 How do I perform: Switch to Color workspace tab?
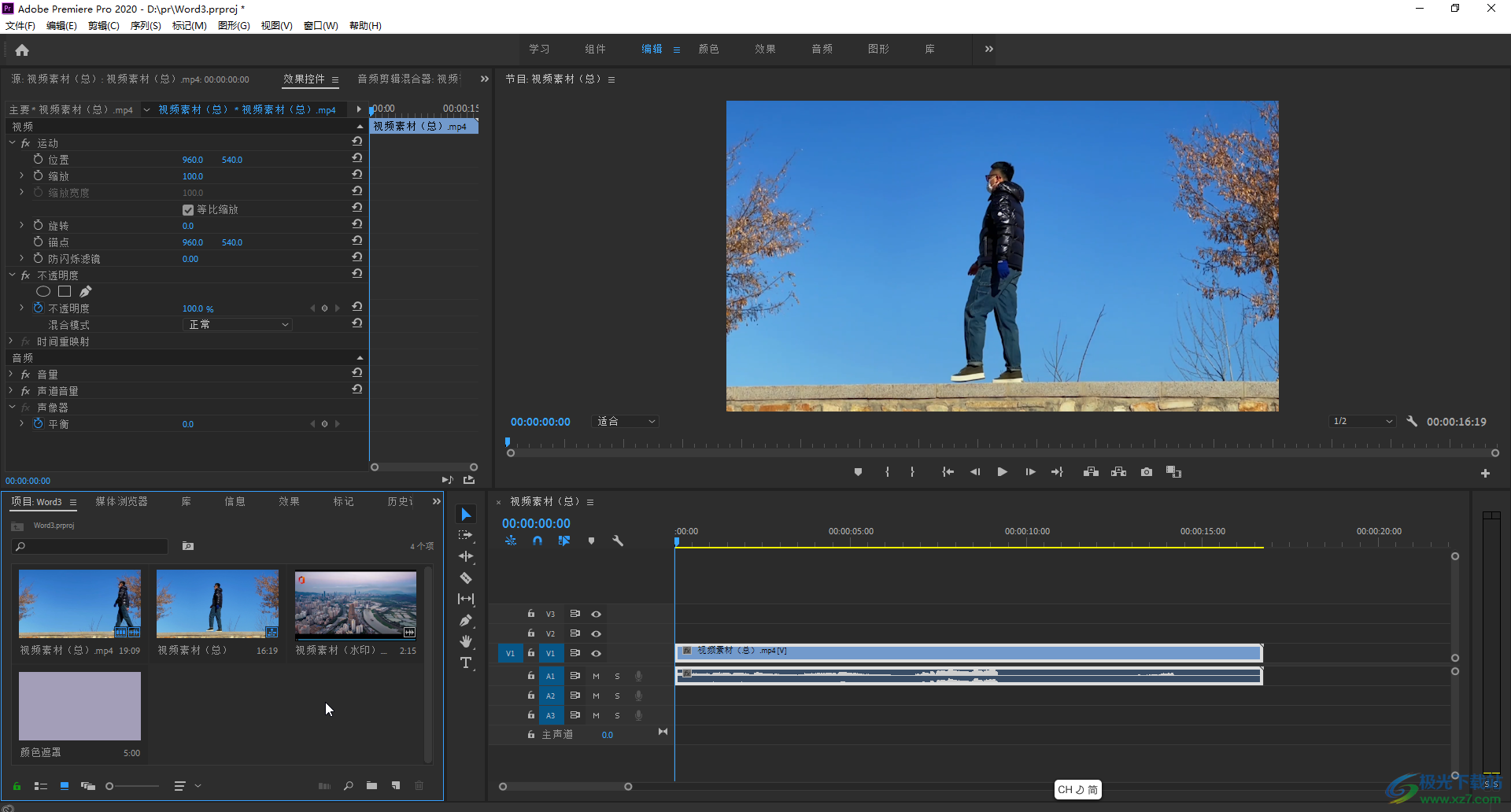[x=708, y=49]
